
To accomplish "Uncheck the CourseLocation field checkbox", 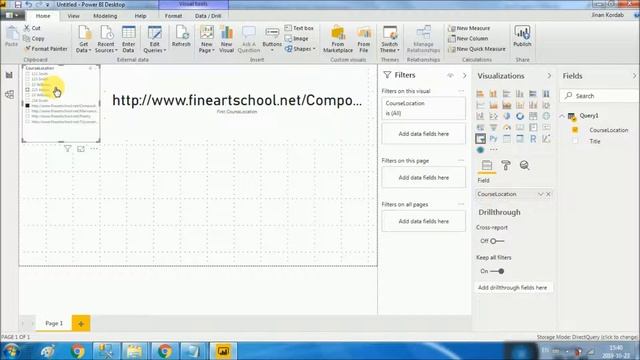I will (575, 130).
